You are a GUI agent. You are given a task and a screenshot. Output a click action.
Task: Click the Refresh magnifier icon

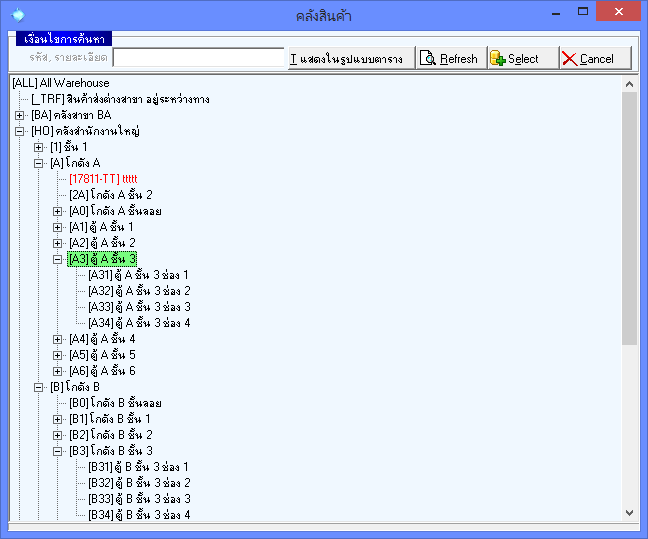tap(428, 59)
